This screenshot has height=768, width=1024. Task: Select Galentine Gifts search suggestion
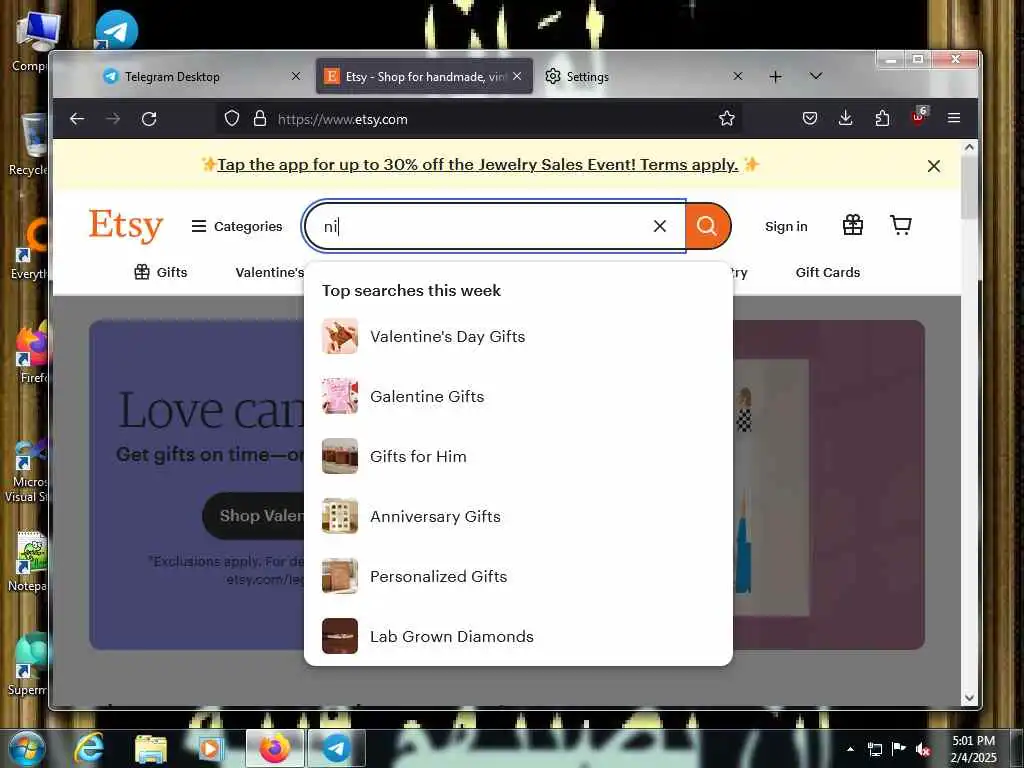[518, 396]
